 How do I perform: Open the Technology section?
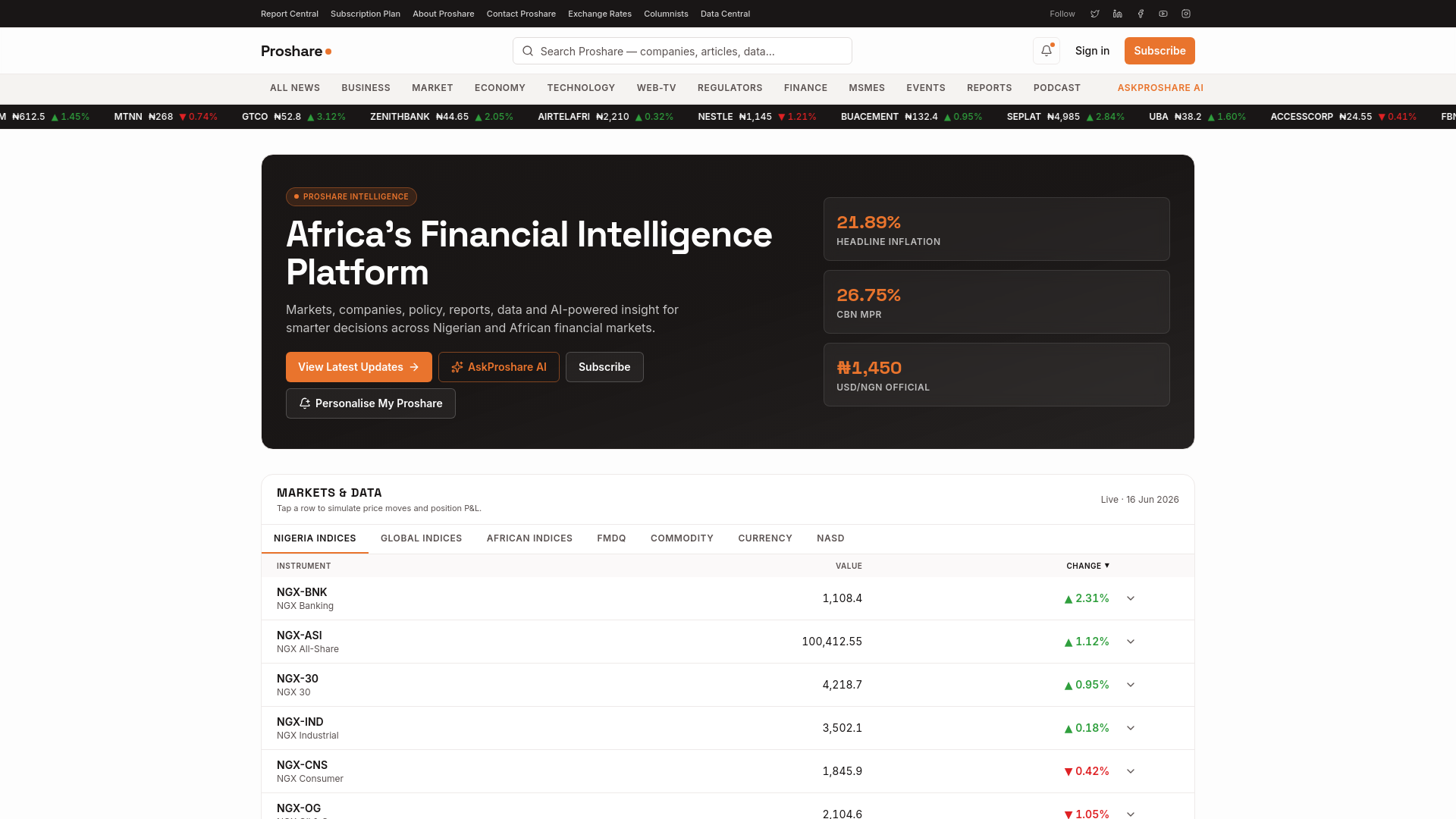[x=581, y=88]
